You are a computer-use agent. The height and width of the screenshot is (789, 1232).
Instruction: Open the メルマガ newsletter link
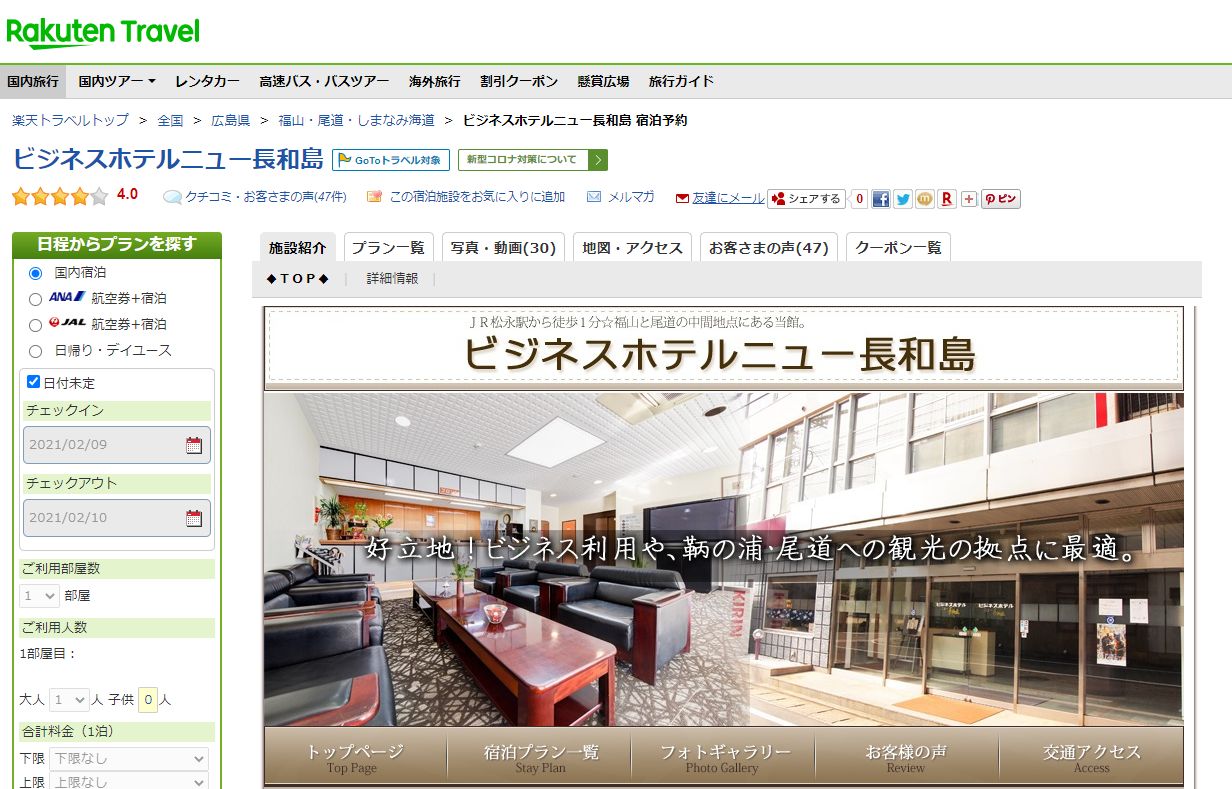pos(631,197)
